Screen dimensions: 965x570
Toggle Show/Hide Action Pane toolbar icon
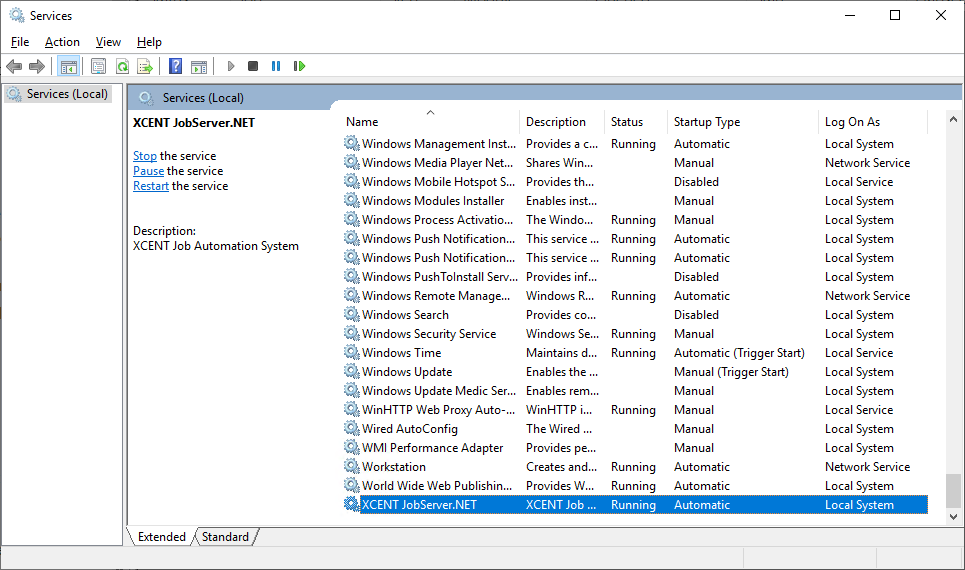(199, 66)
